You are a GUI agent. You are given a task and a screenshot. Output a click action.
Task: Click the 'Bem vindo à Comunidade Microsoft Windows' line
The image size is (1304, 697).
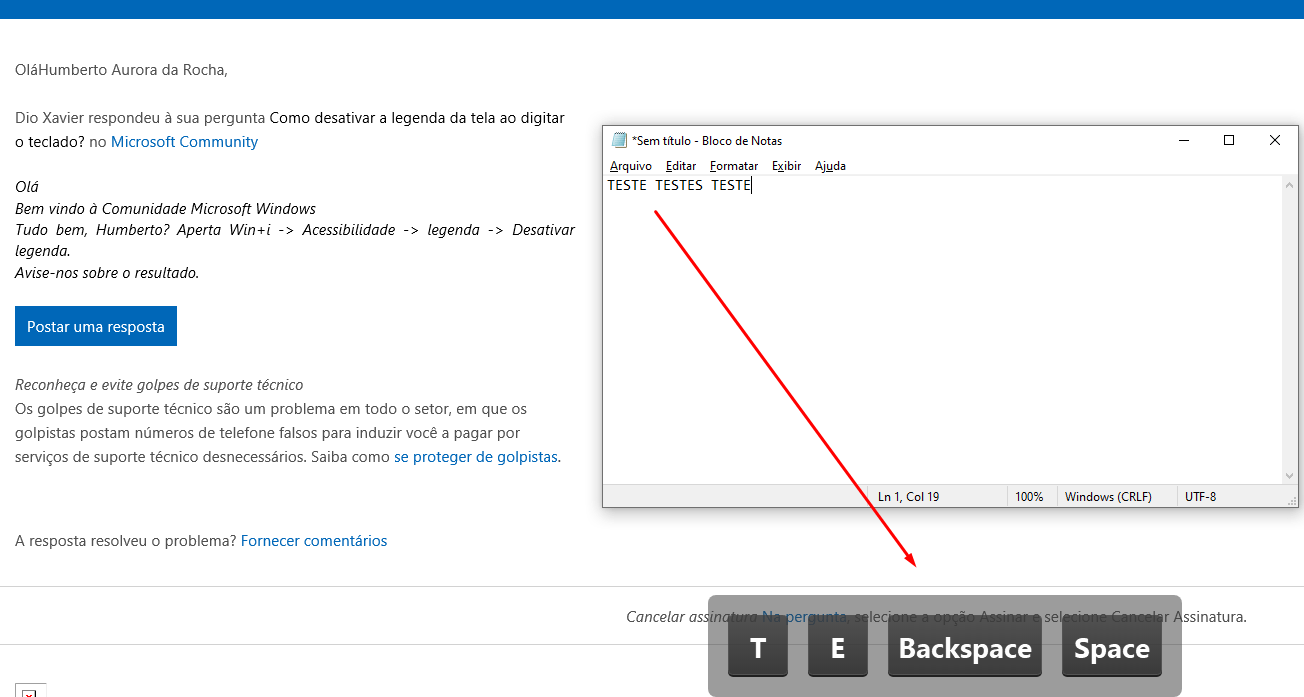pos(165,209)
